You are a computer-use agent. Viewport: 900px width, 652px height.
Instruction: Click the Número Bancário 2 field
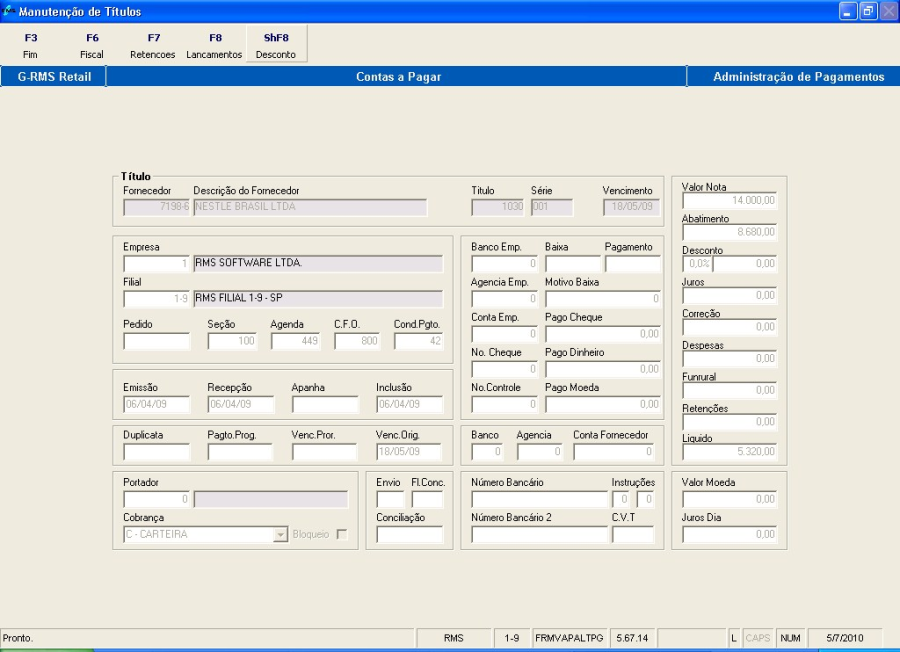click(539, 535)
